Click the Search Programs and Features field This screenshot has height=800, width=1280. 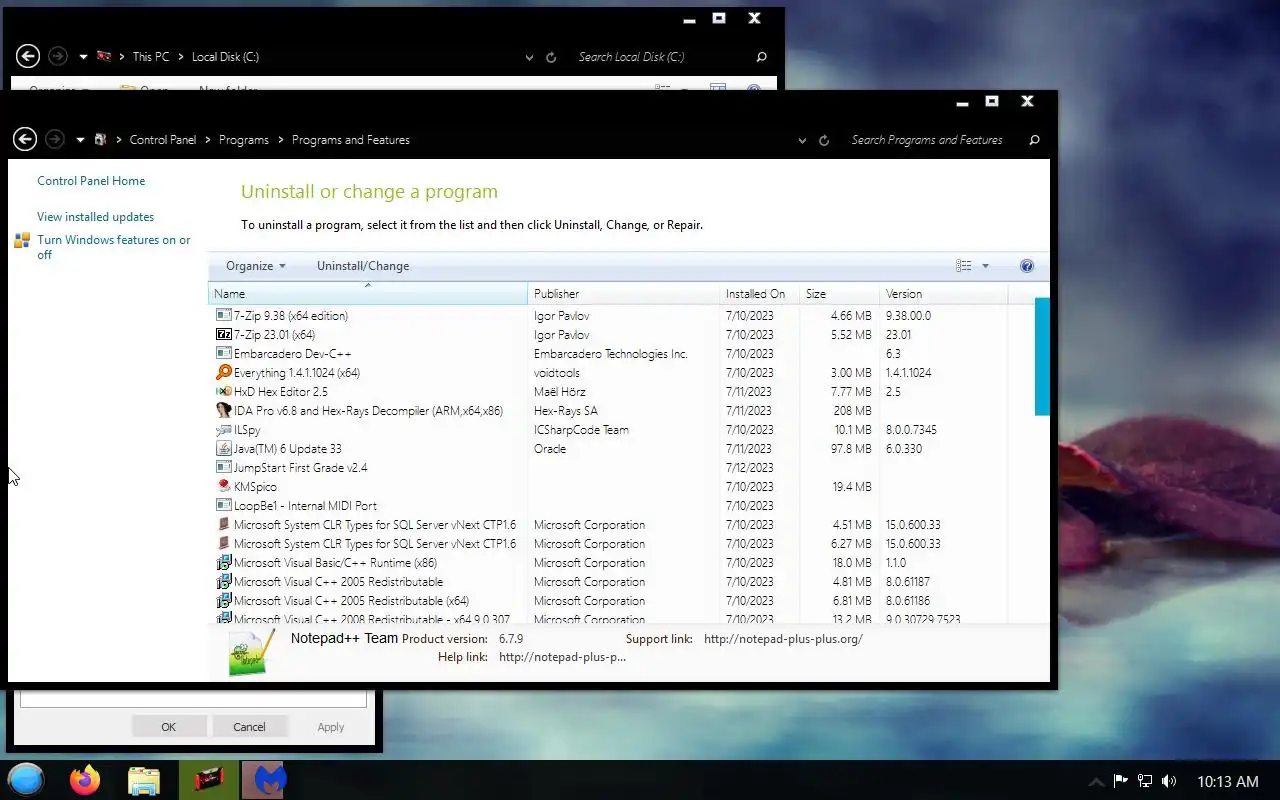click(934, 140)
